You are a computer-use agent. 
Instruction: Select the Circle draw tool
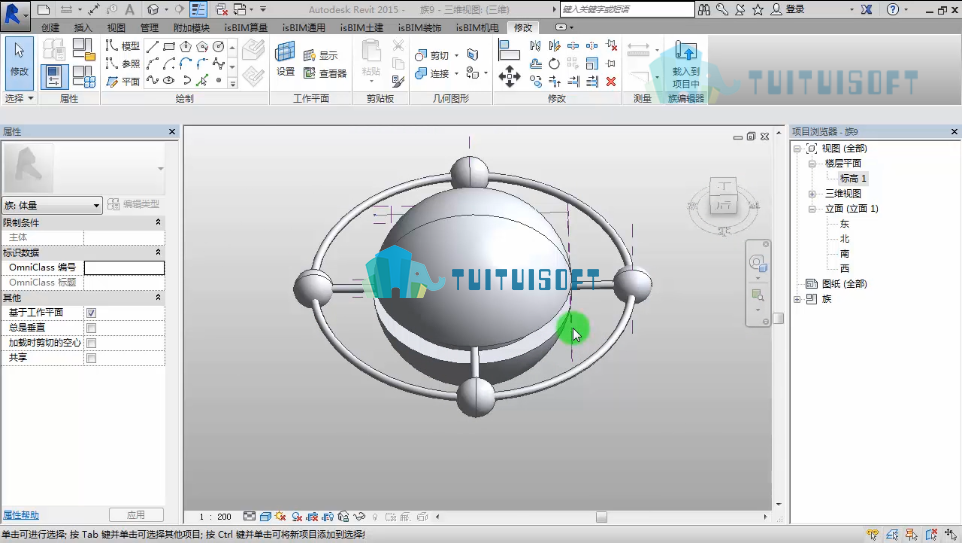coord(218,47)
